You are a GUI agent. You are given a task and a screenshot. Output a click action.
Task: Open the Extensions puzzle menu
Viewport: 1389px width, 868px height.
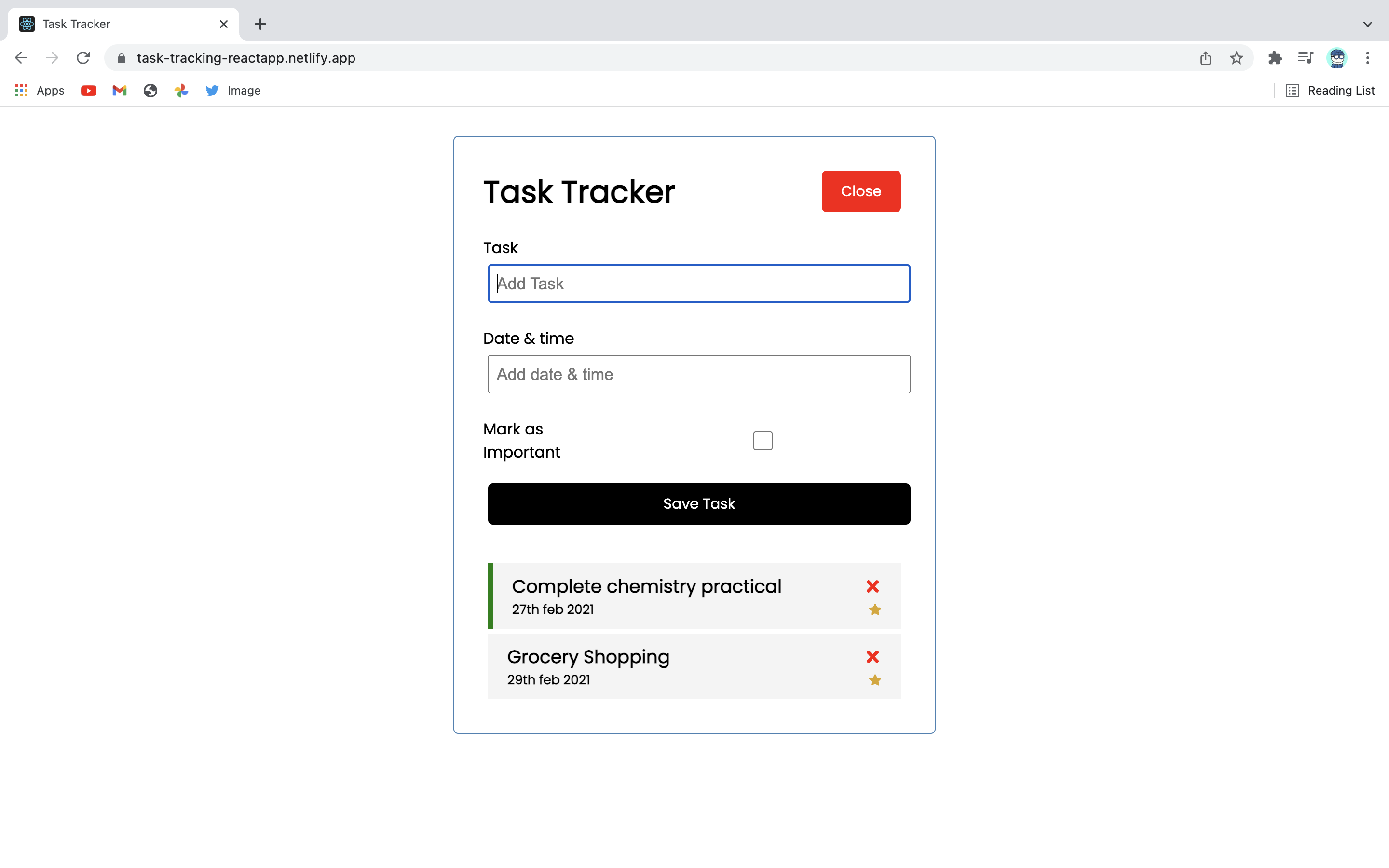tap(1275, 57)
